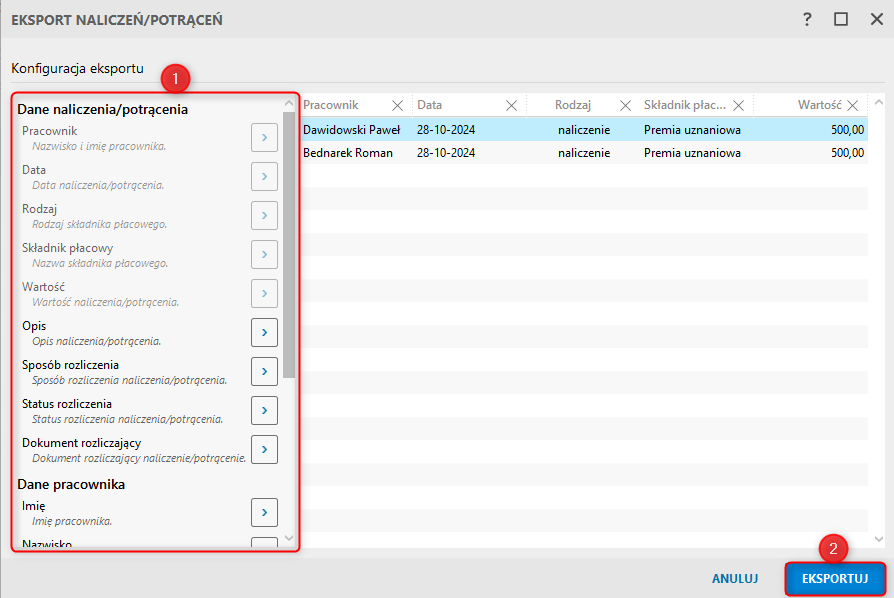The width and height of the screenshot is (894, 598).
Task: Click the Rodzaj column header
Action: (573, 105)
